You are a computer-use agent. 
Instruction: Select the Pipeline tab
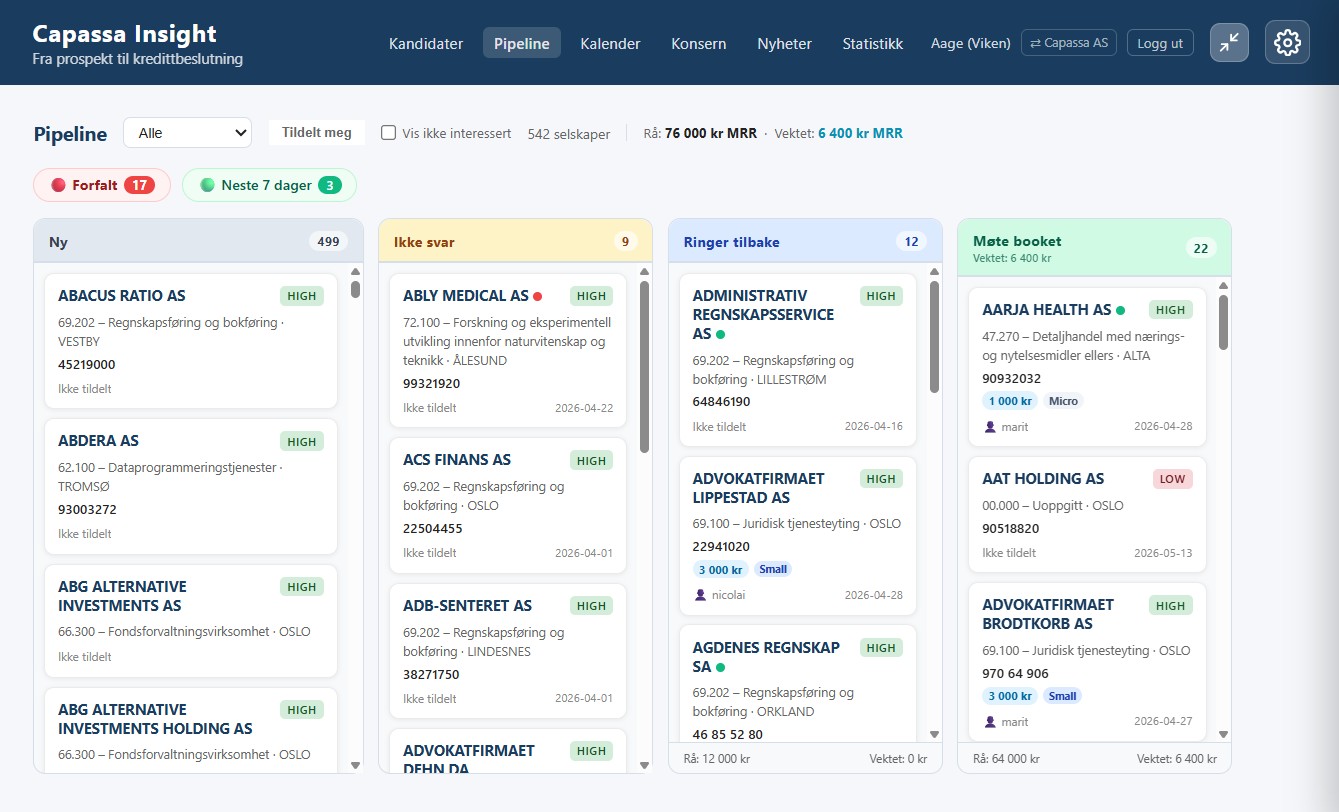(522, 43)
